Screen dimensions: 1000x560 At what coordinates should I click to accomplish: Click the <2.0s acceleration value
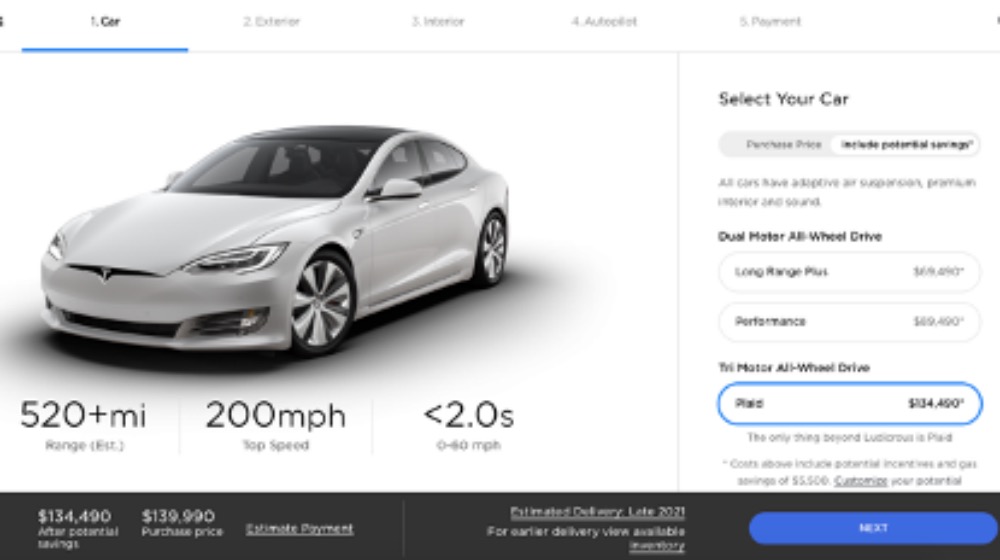tap(468, 415)
